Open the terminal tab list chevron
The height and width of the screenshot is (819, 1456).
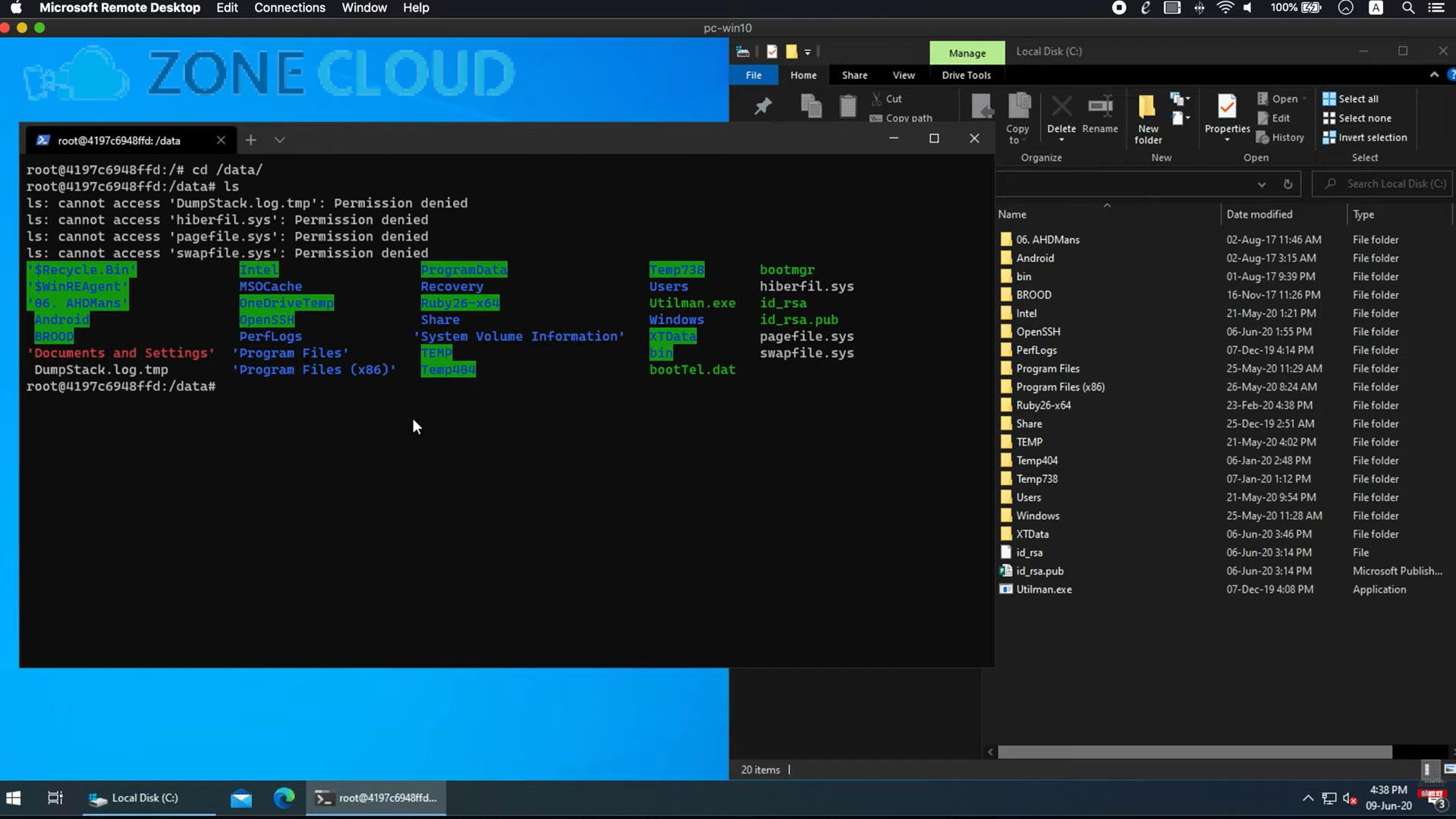click(279, 140)
